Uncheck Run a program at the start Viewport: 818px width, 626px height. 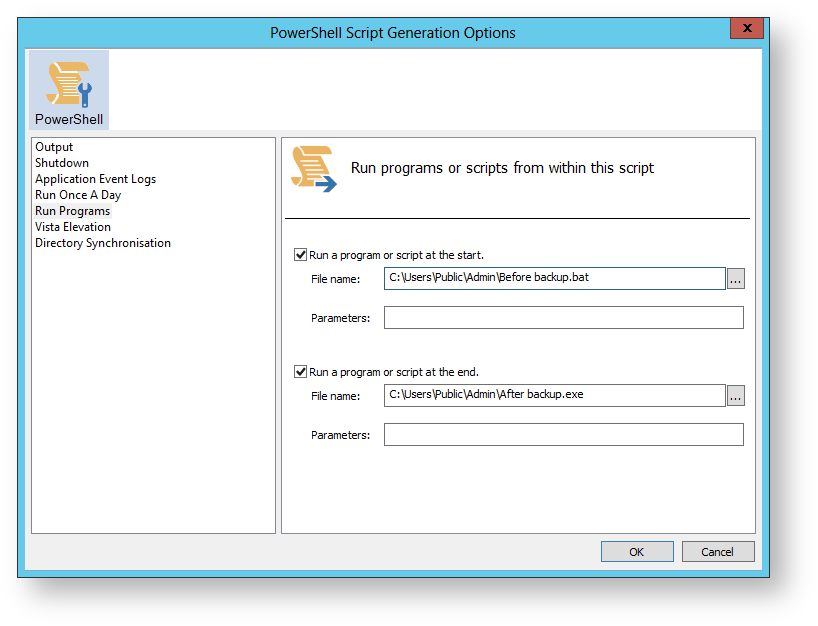click(300, 255)
